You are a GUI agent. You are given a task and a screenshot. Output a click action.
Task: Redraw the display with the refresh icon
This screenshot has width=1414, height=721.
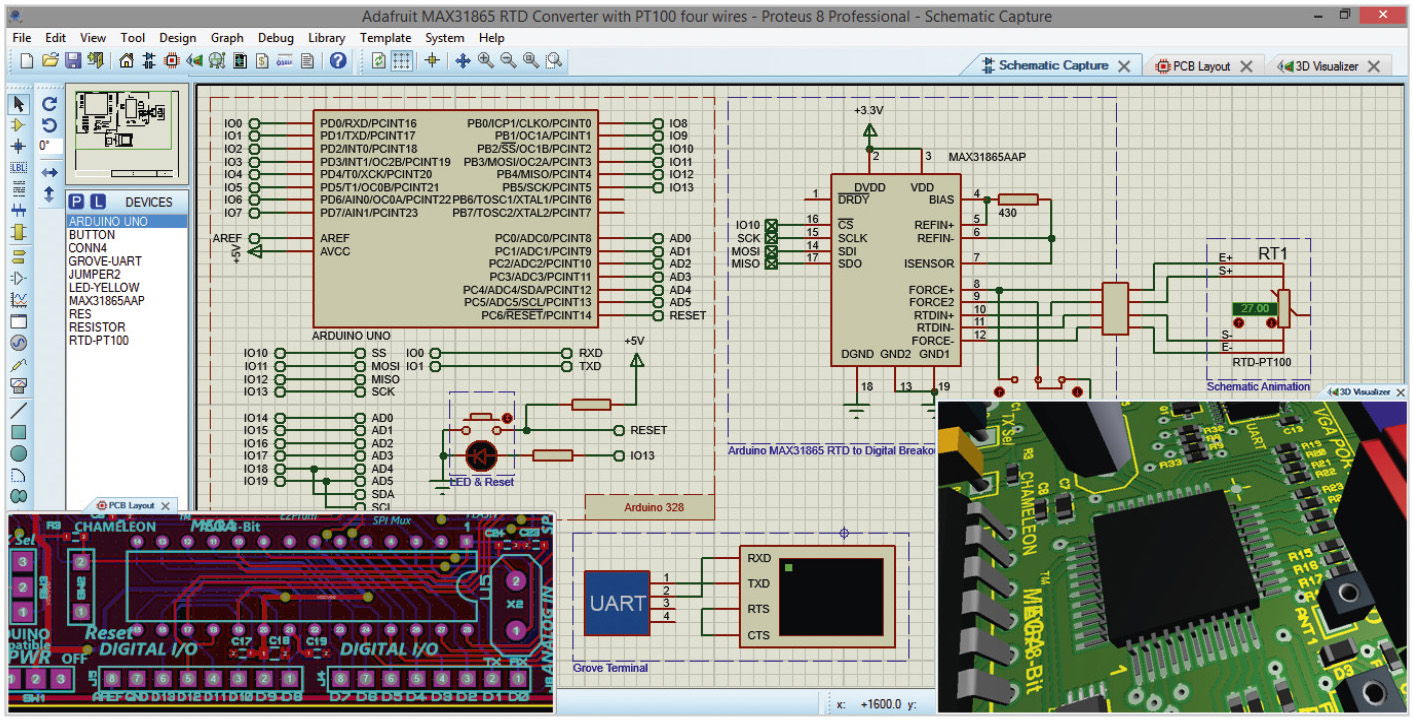[379, 60]
